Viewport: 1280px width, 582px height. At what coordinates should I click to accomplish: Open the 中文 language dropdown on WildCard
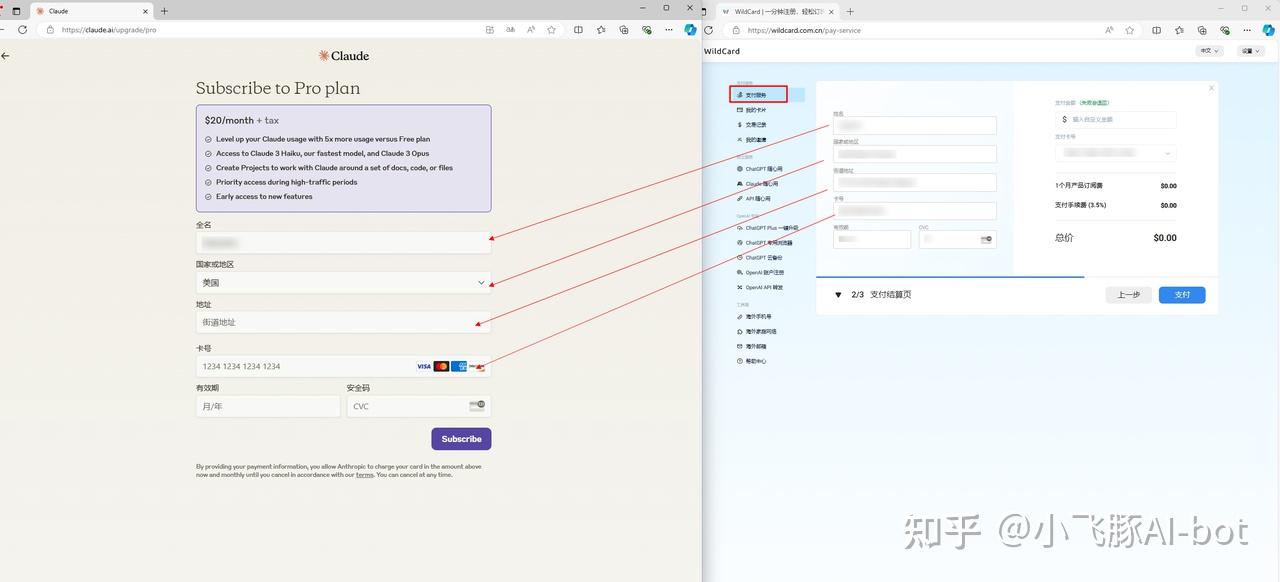point(1209,51)
